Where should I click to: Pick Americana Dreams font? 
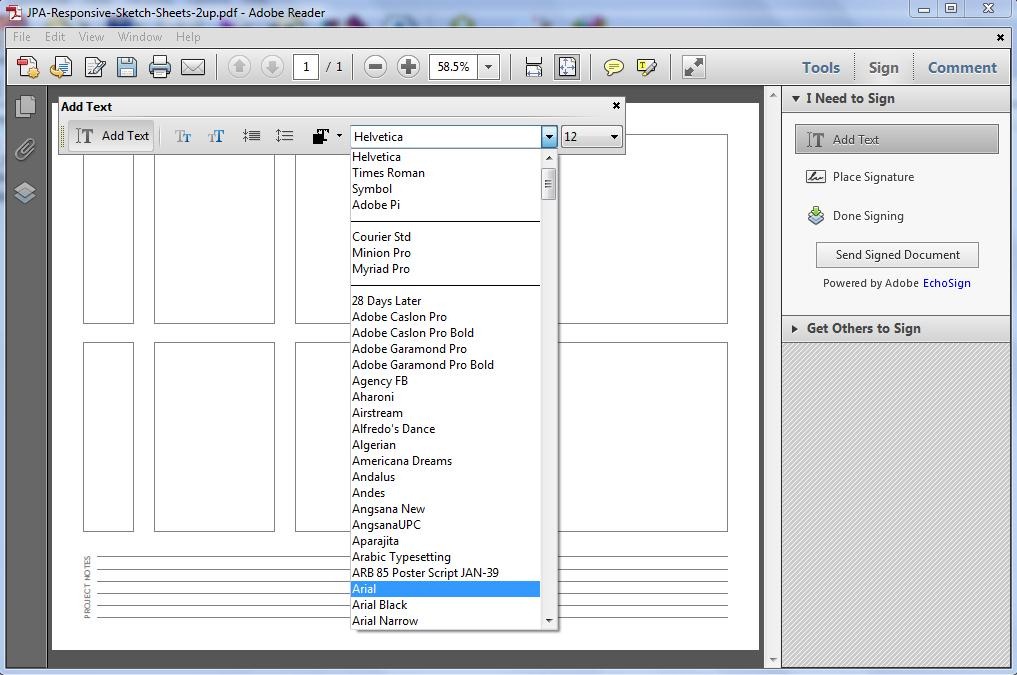click(445, 461)
